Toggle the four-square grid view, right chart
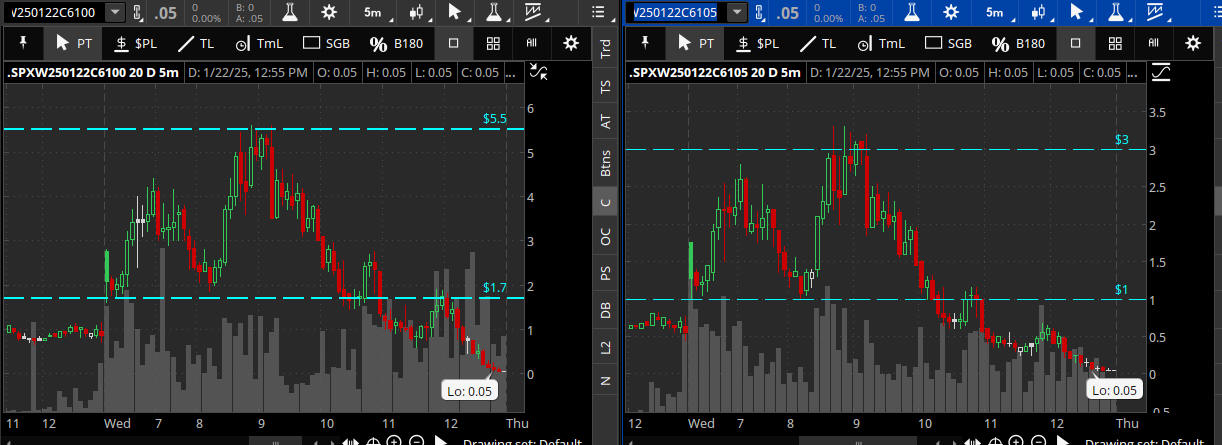The width and height of the screenshot is (1222, 445). click(x=1114, y=43)
